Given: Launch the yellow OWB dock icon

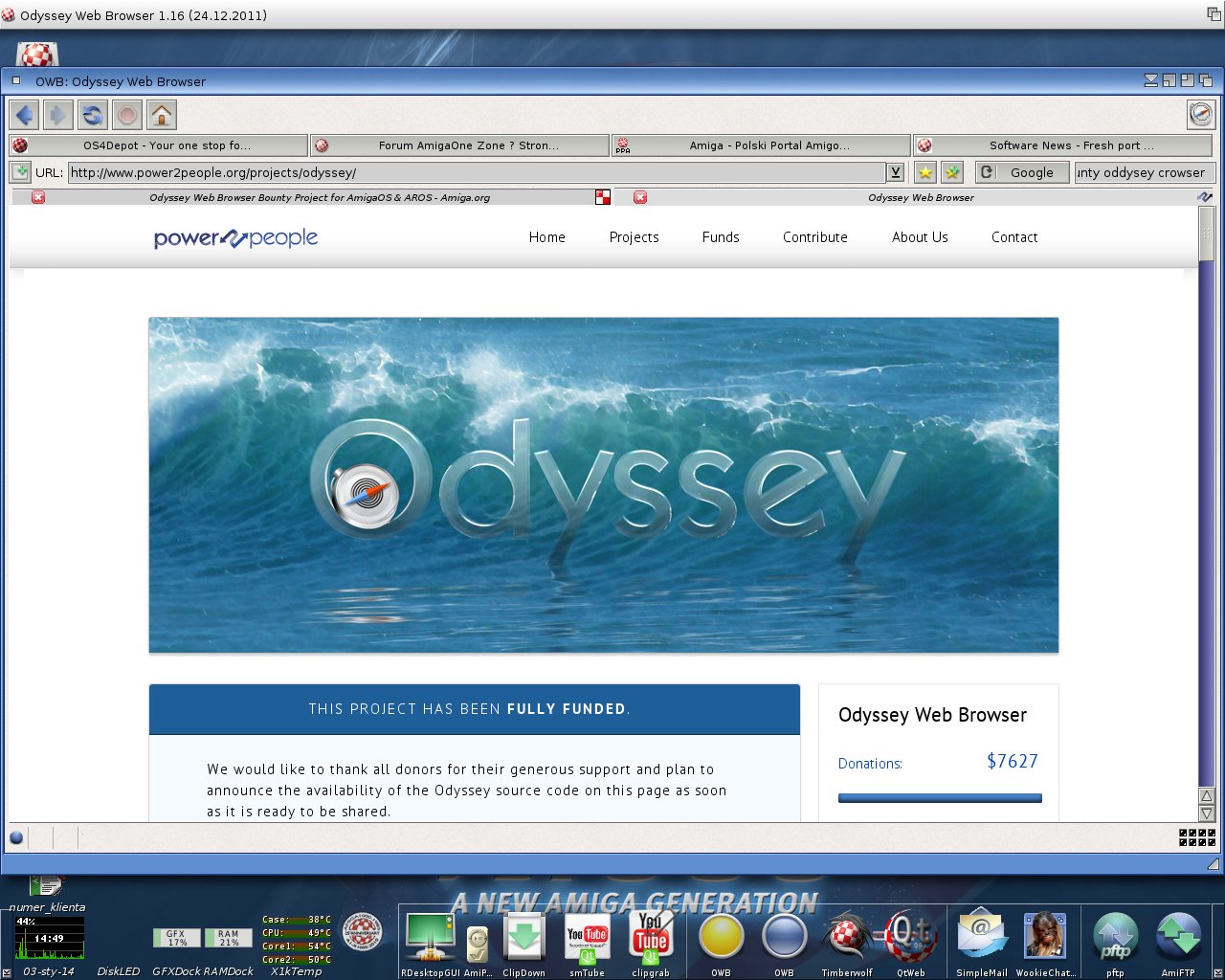Looking at the screenshot, I should [721, 944].
